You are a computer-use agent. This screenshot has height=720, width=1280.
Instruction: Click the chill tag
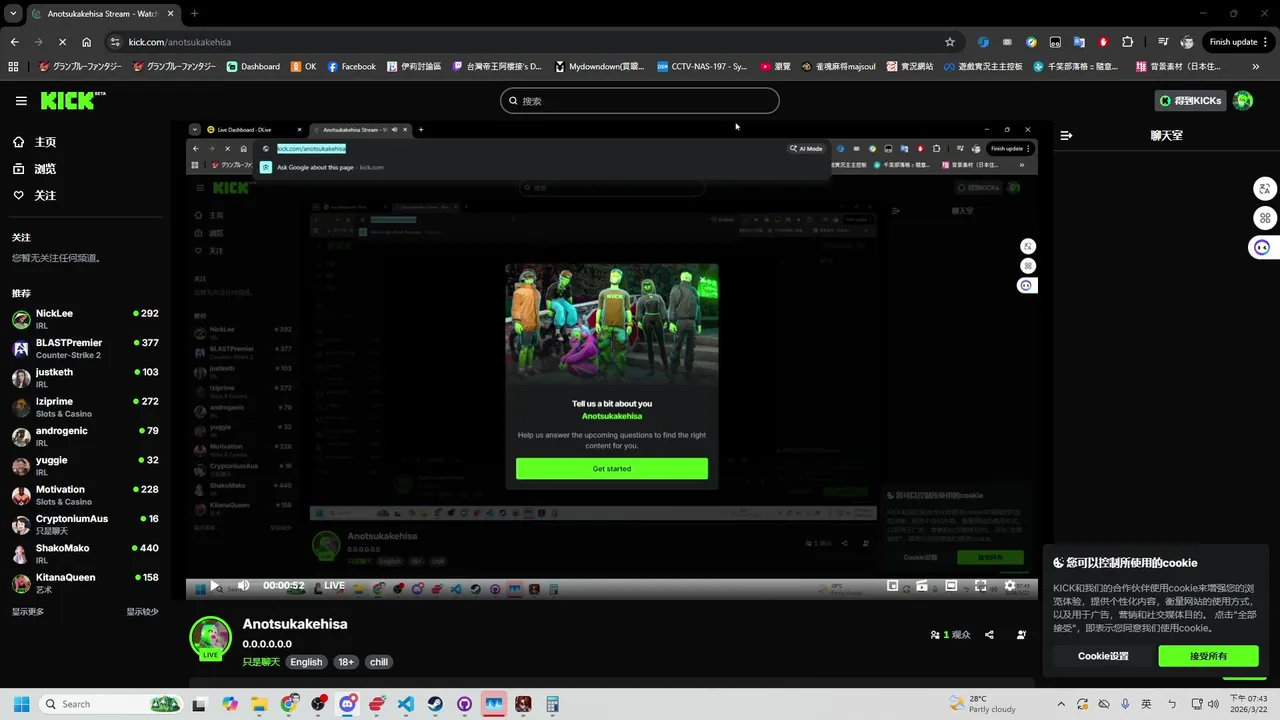[x=378, y=662]
